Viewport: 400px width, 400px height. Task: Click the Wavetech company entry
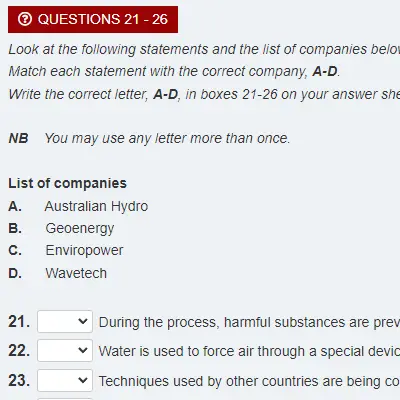76,273
